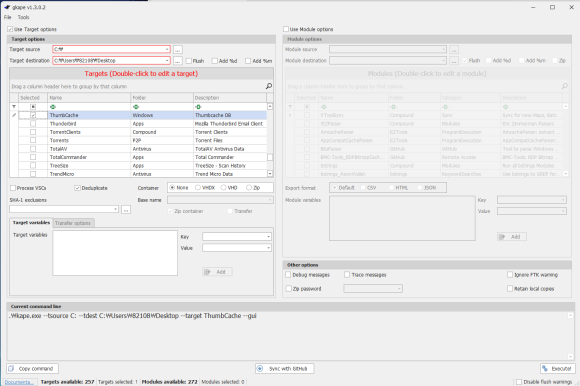
Task: Select the TorrentClients target checkbox
Action: point(33,132)
